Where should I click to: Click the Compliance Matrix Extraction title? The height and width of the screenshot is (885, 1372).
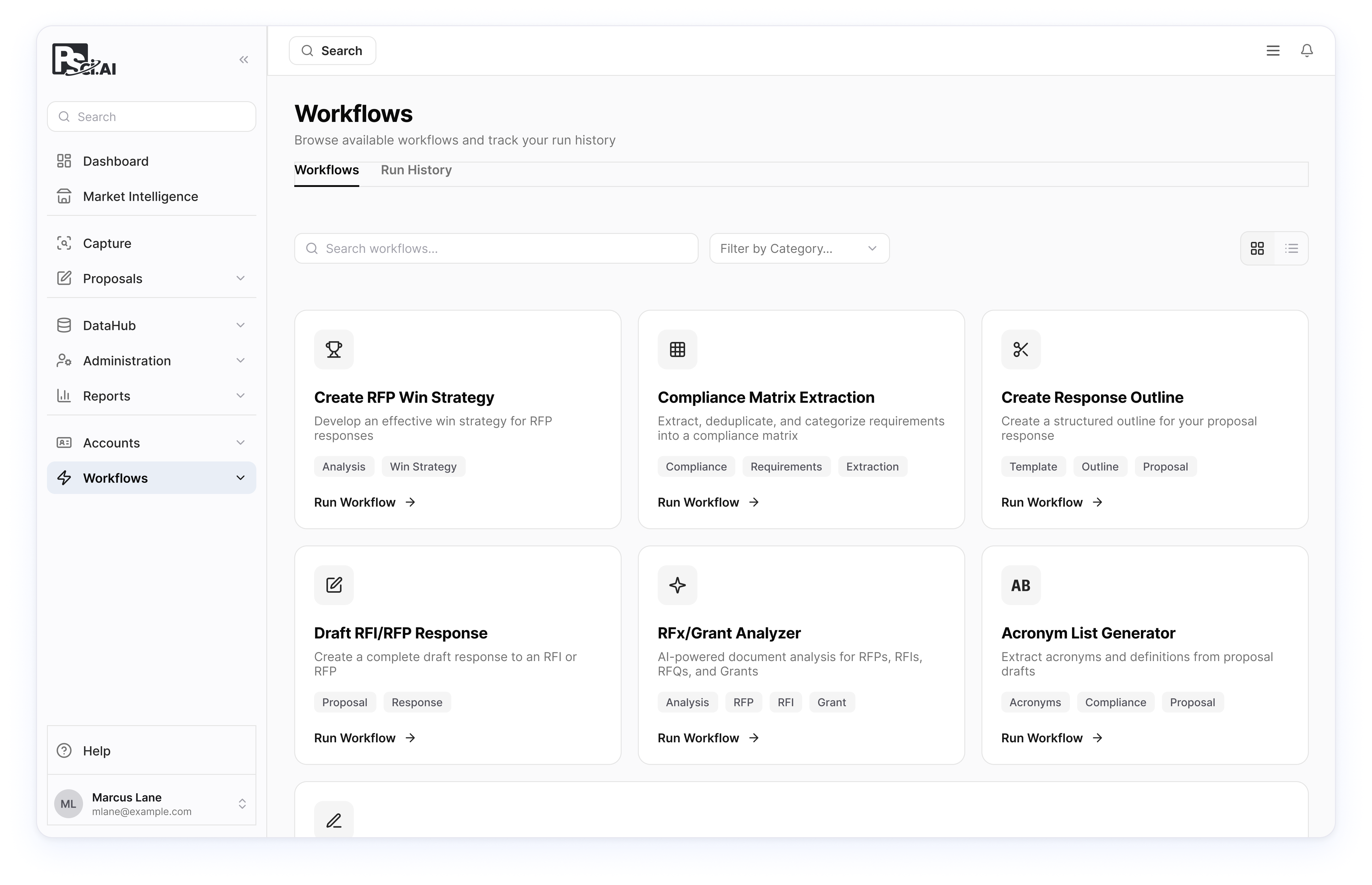(x=765, y=397)
